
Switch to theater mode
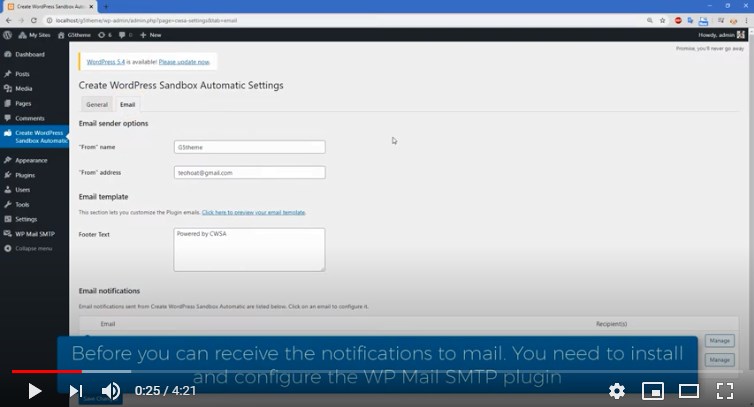click(x=689, y=391)
